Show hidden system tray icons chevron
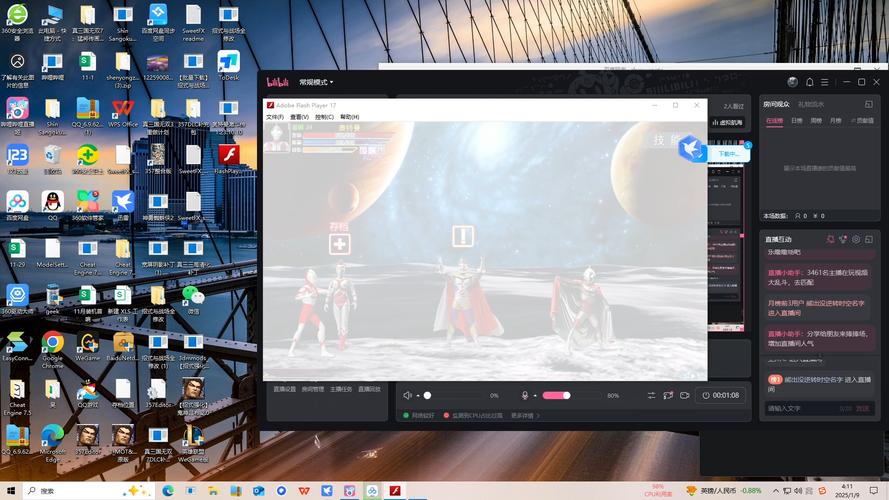The height and width of the screenshot is (500, 889). coord(776,490)
